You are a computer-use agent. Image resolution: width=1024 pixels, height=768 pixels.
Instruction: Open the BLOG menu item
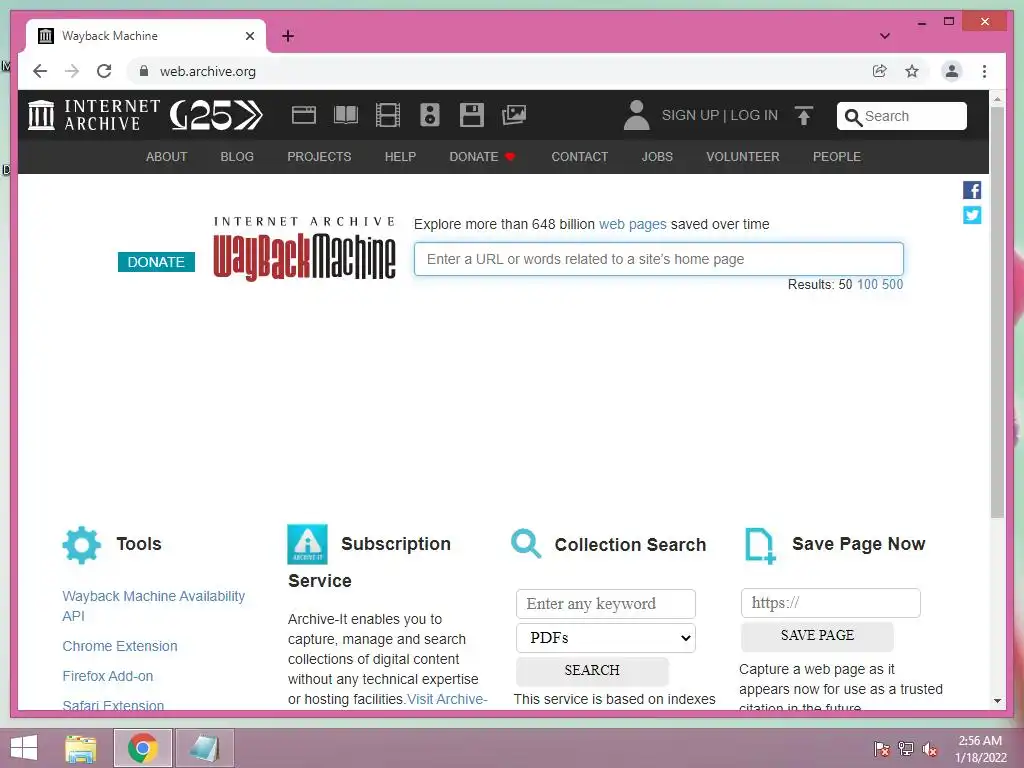[x=237, y=157]
